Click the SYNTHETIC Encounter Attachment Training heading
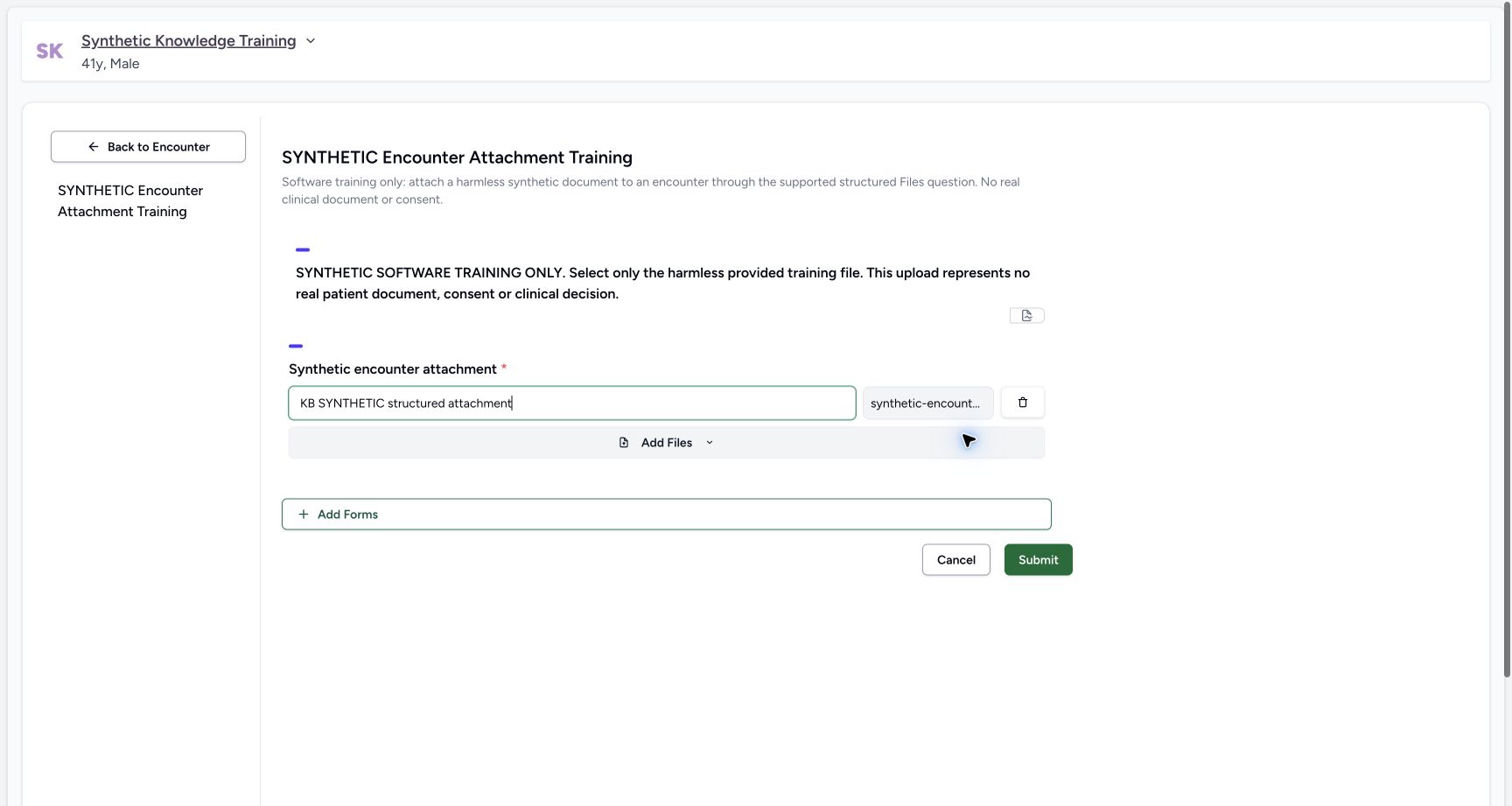The width and height of the screenshot is (1512, 806). pyautogui.click(x=457, y=158)
